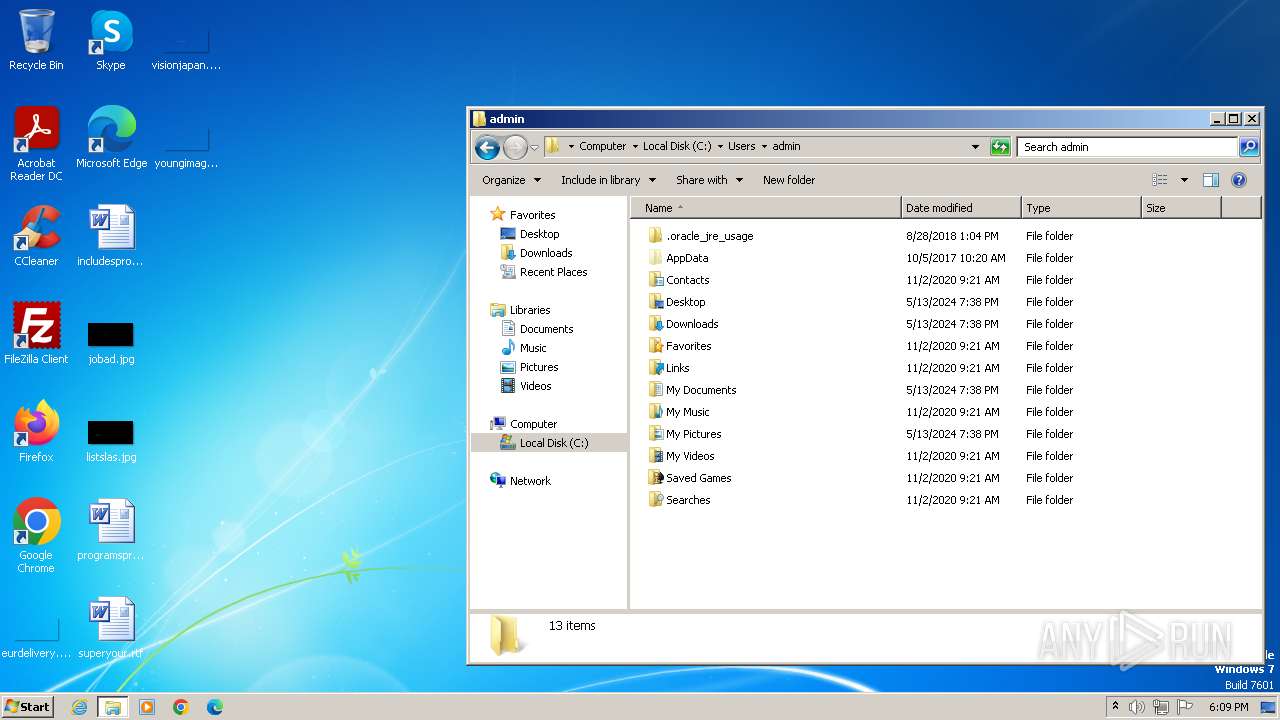Click the Start button
Viewport: 1280px width, 720px height.
[x=28, y=707]
